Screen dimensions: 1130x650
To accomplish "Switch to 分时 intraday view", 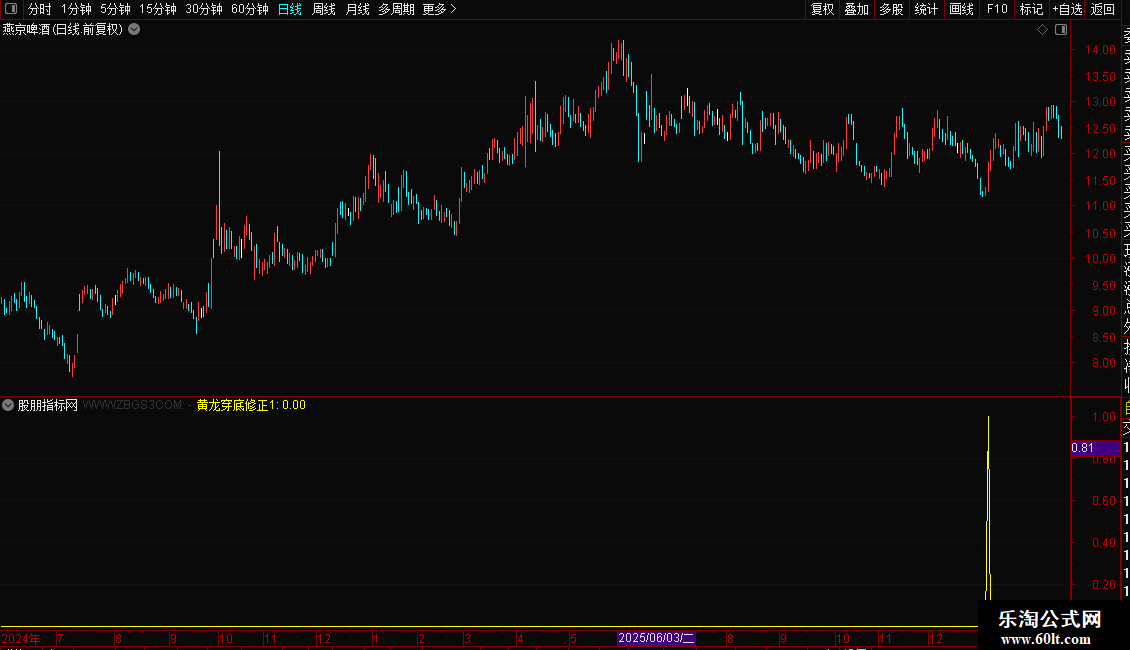I will click(x=40, y=9).
